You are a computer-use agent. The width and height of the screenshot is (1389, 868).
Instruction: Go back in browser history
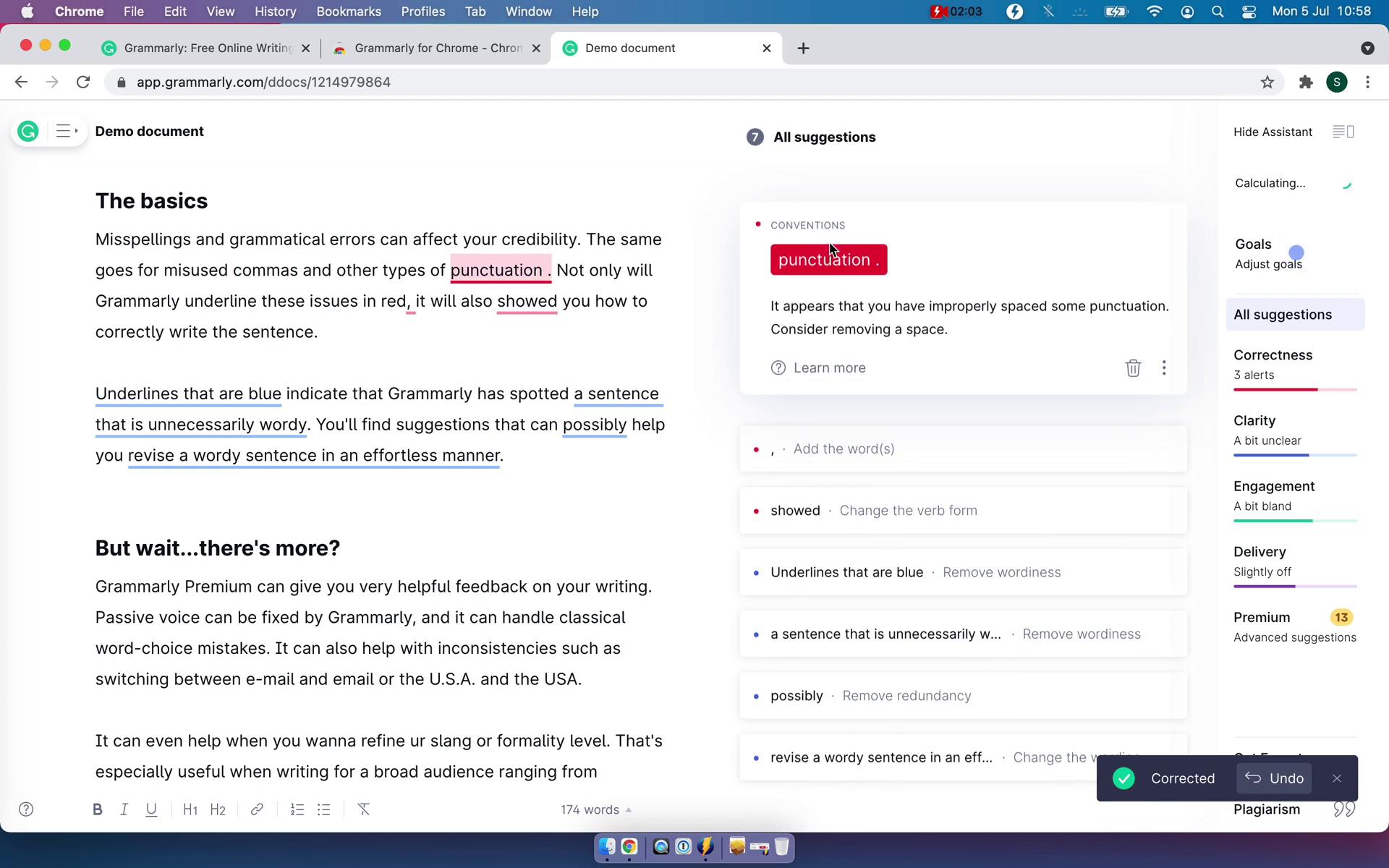(x=21, y=82)
